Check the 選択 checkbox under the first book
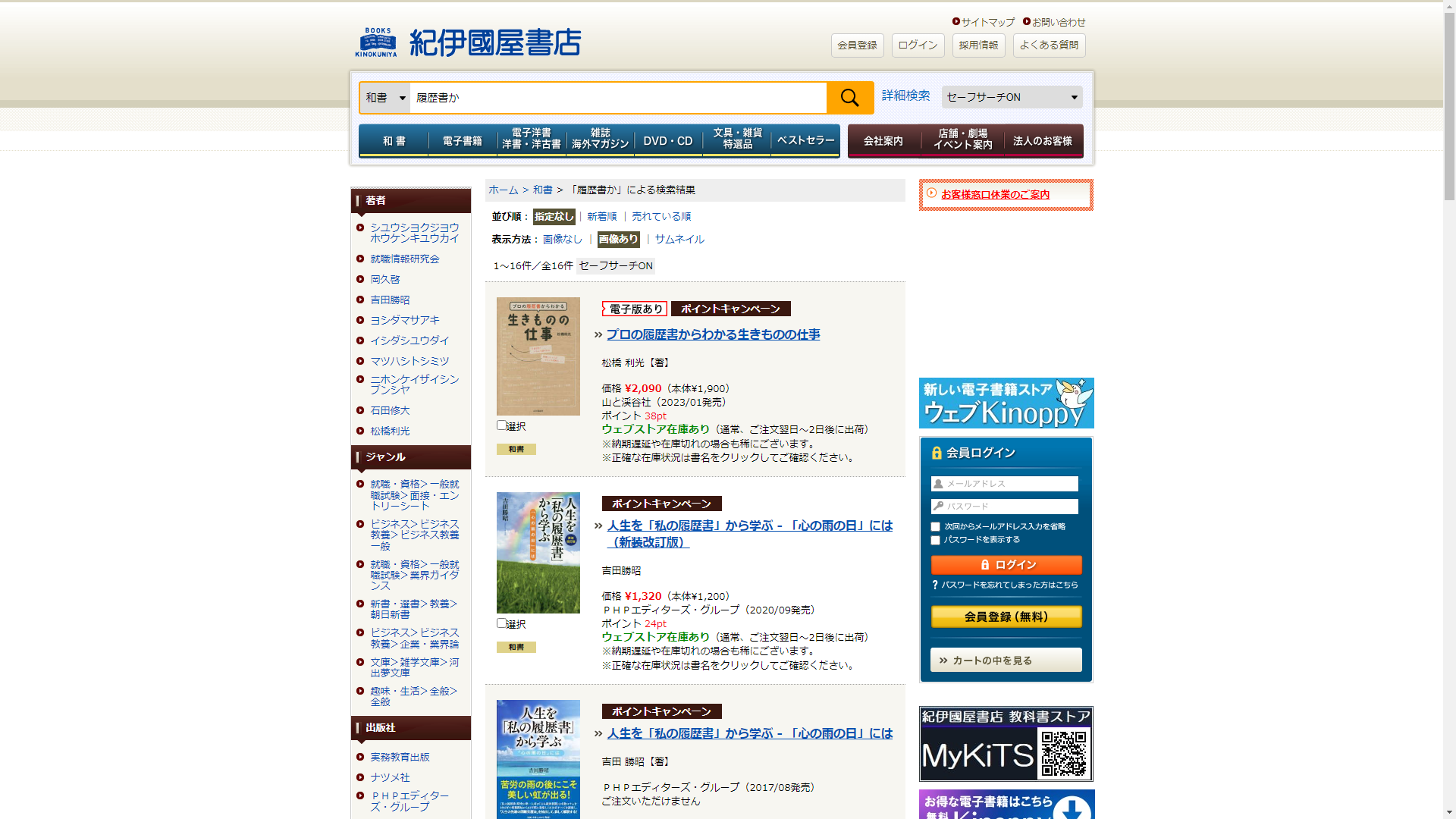This screenshot has height=819, width=1456. (501, 425)
